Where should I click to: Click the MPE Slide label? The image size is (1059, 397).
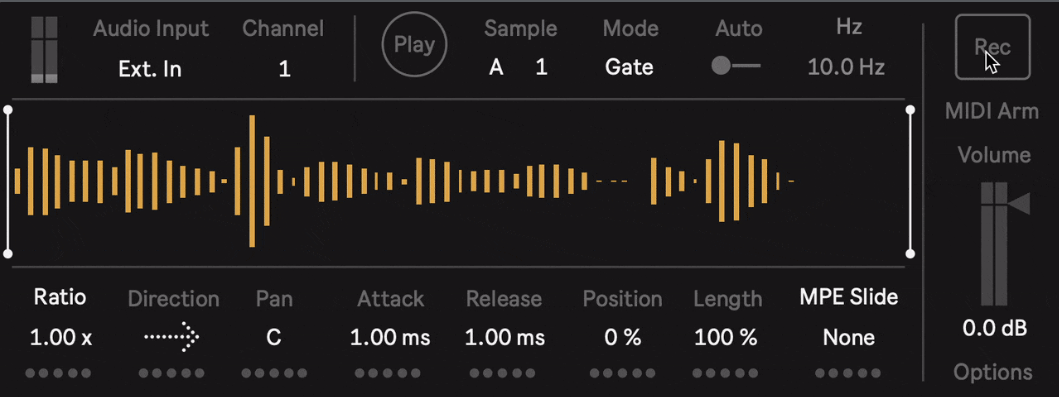(849, 296)
